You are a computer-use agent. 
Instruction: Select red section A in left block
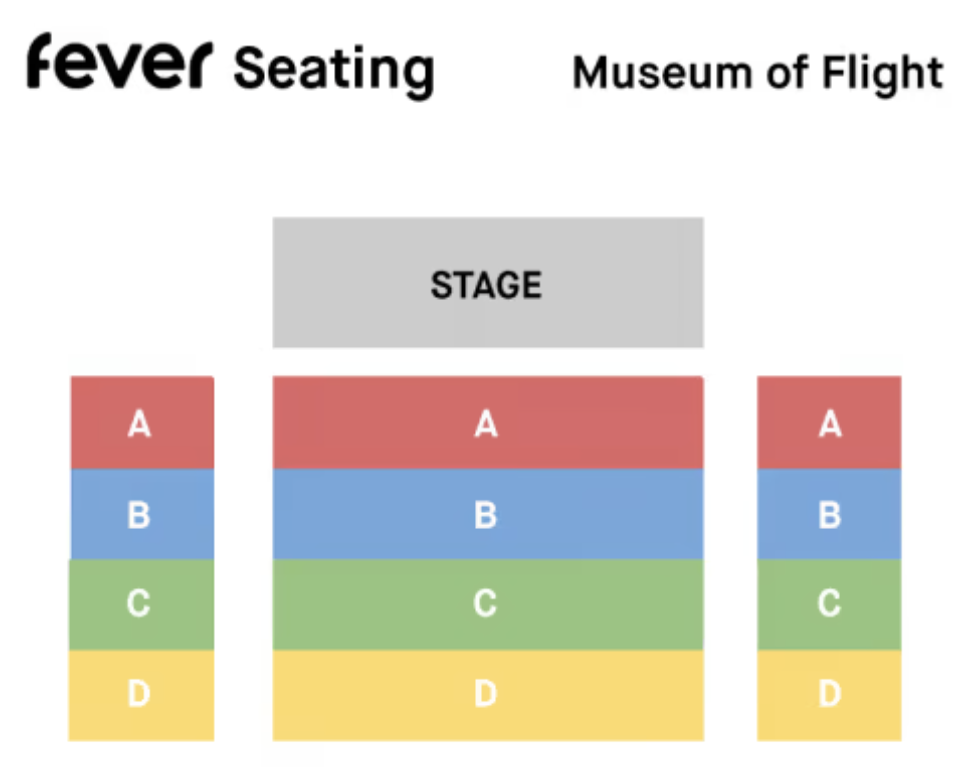[x=141, y=423]
